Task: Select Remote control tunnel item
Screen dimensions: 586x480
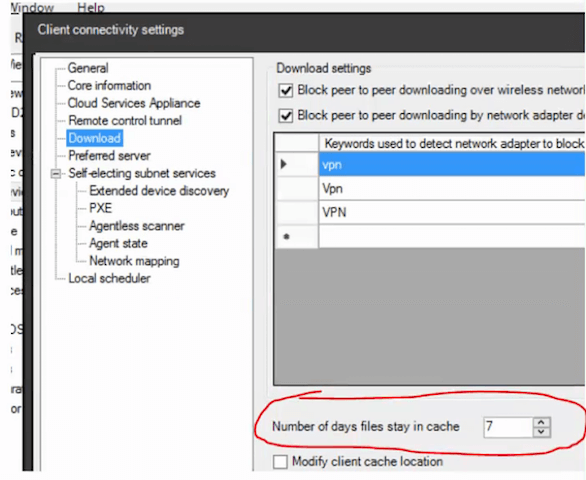Action: [x=125, y=121]
